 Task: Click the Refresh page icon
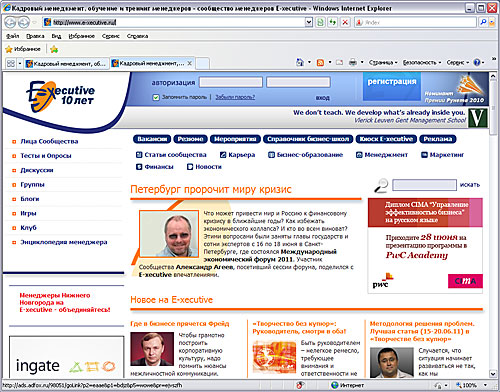coord(332,22)
